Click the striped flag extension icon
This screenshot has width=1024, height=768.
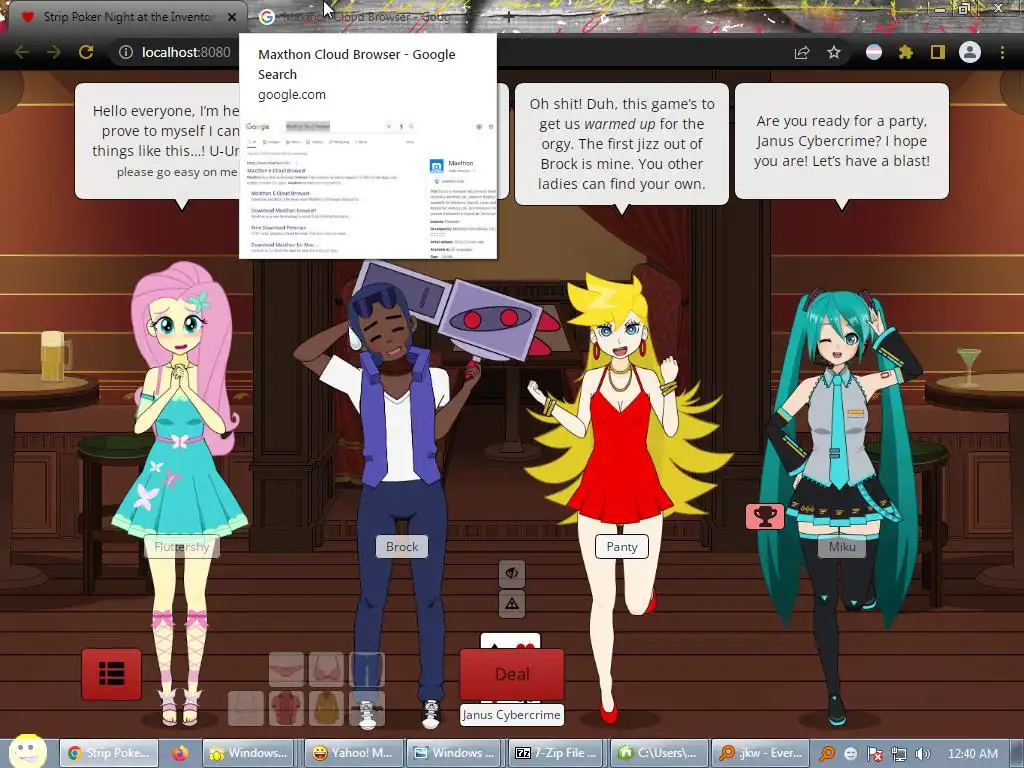click(x=874, y=52)
